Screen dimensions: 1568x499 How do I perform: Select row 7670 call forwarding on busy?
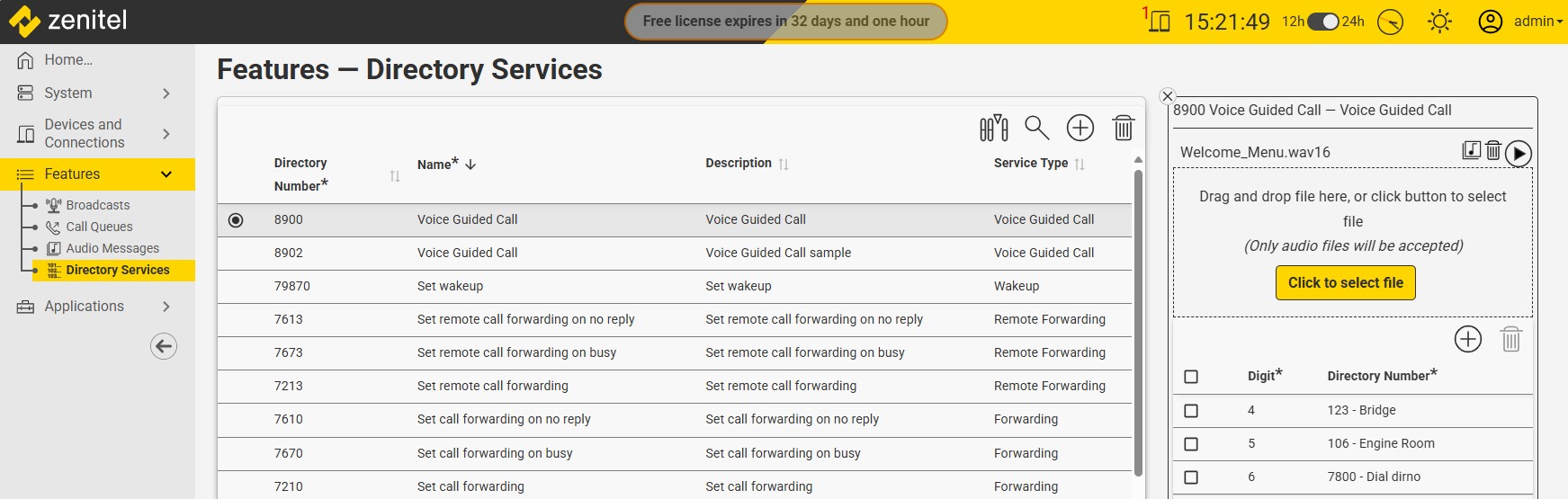point(675,454)
